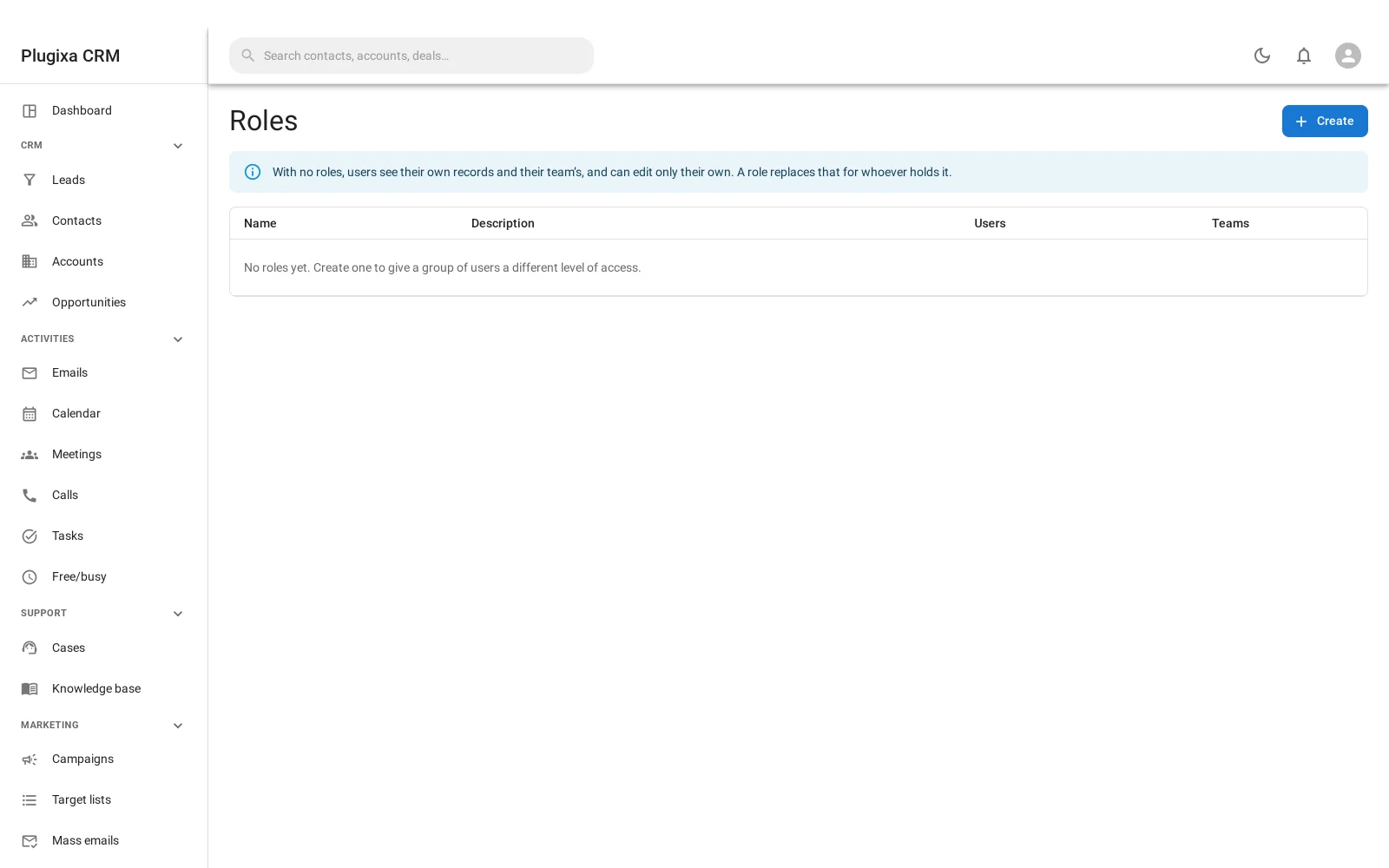
Task: Click the Meetings group icon
Action: click(x=30, y=455)
